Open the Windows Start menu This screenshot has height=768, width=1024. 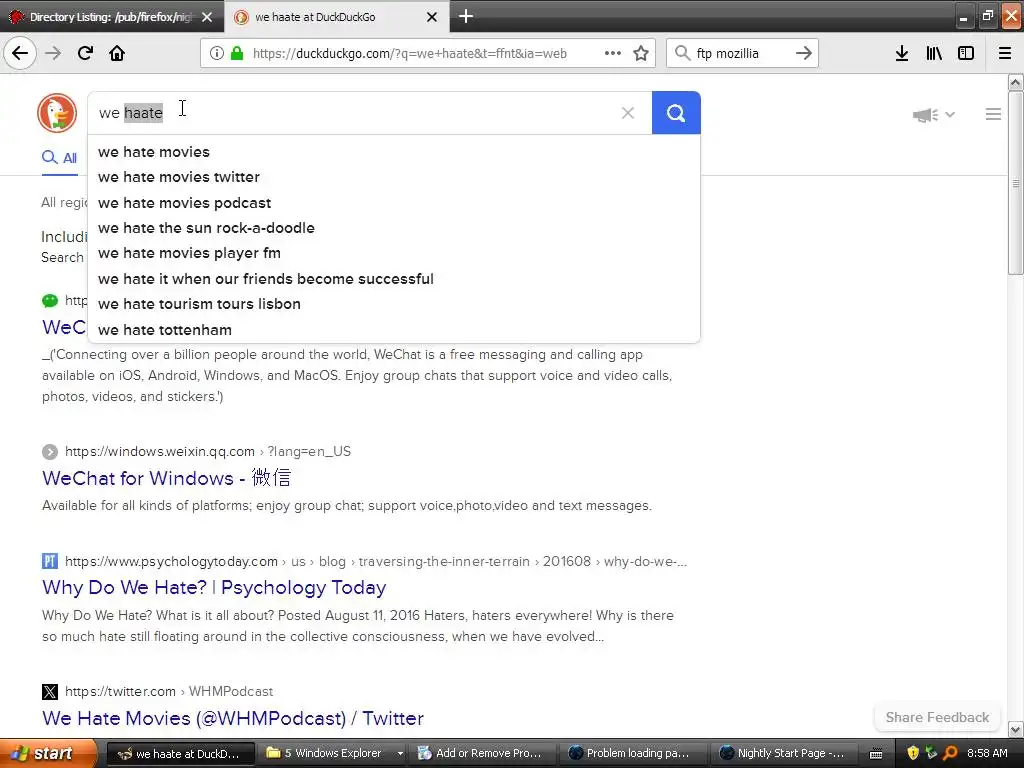48,754
